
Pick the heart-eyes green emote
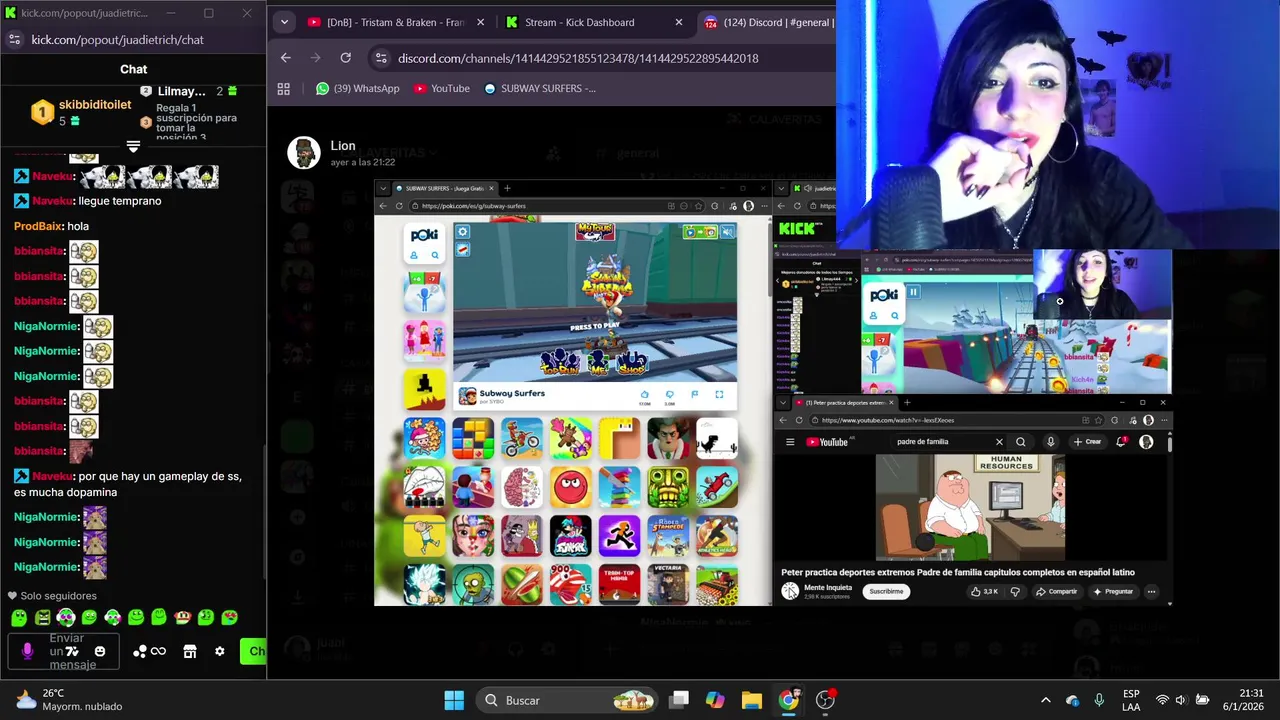pyautogui.click(x=229, y=618)
